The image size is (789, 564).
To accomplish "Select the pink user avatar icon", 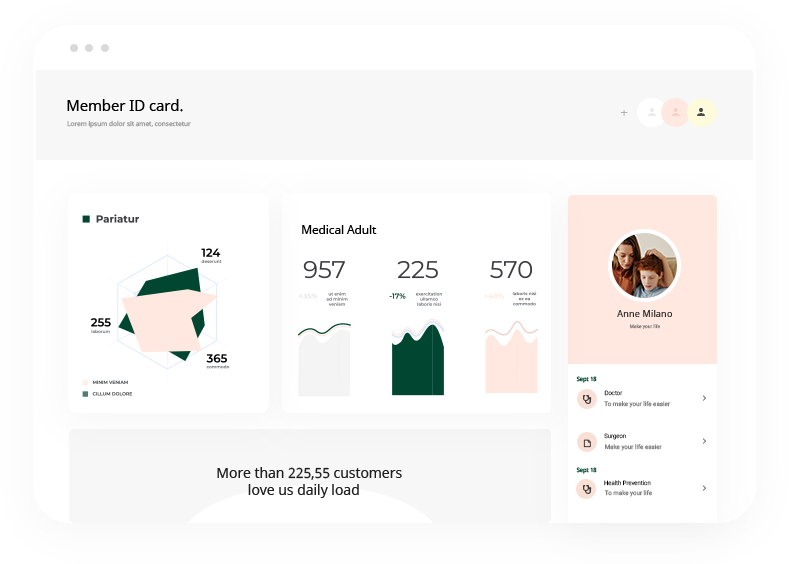I will tap(676, 113).
